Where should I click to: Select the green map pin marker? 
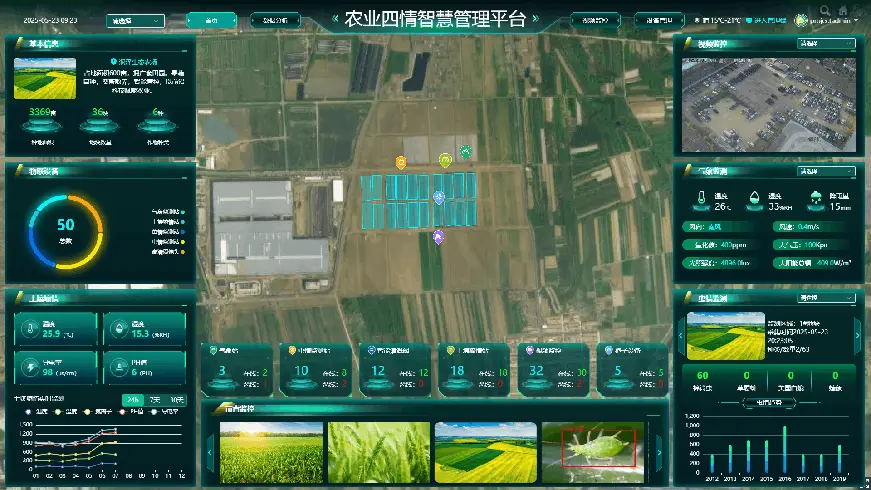tap(465, 151)
